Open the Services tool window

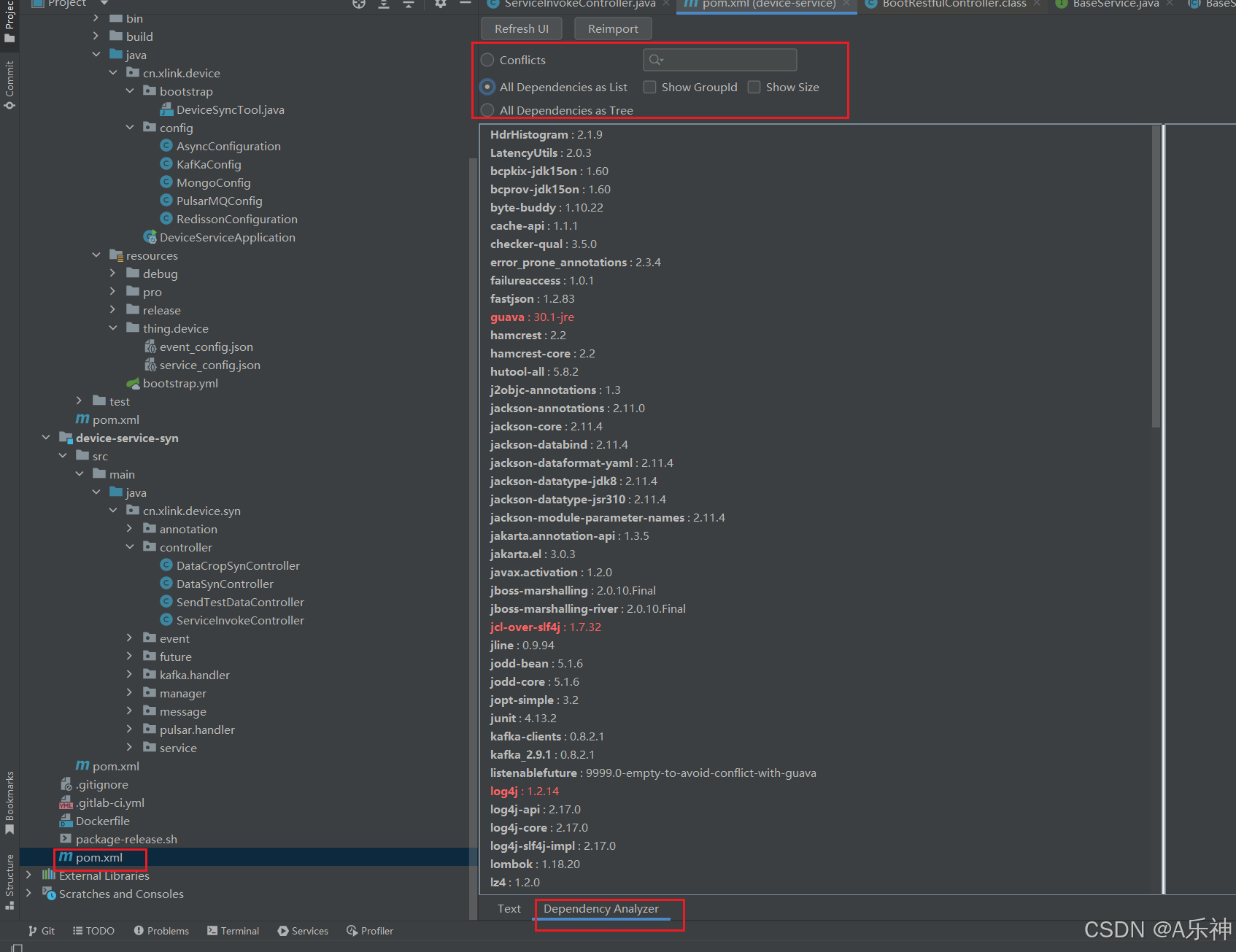click(303, 930)
